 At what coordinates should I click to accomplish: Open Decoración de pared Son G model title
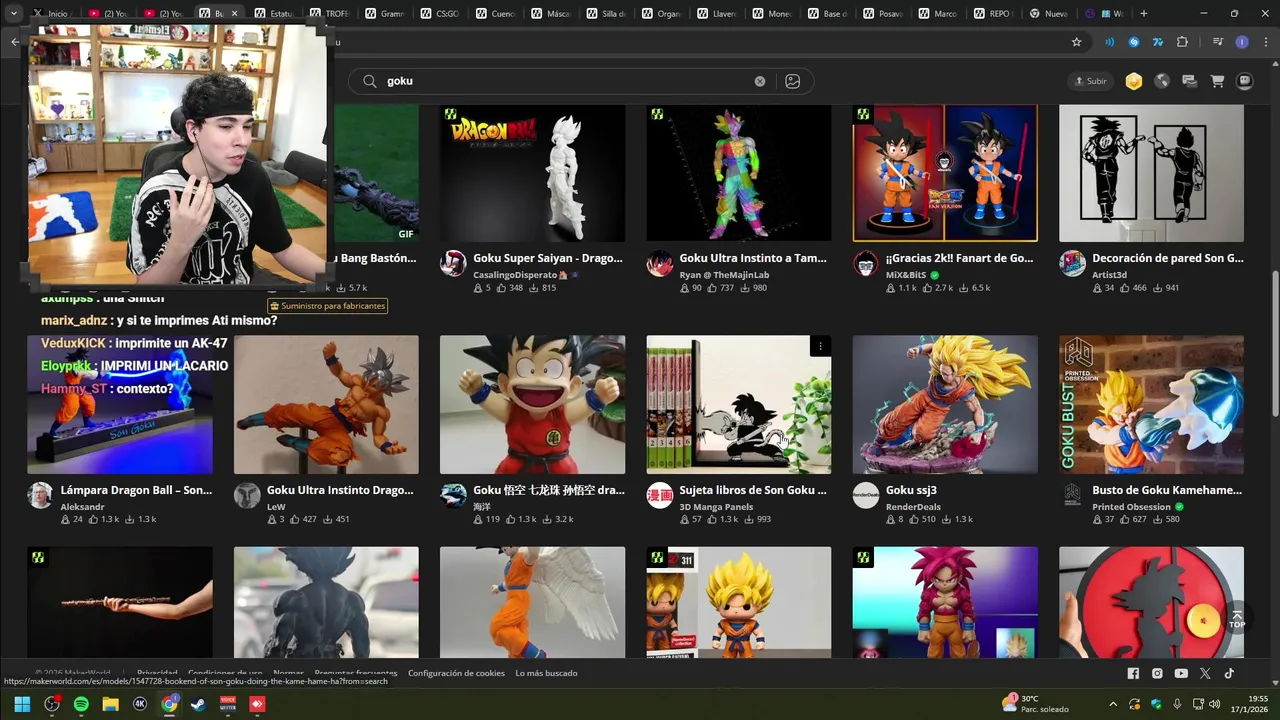click(x=1168, y=258)
